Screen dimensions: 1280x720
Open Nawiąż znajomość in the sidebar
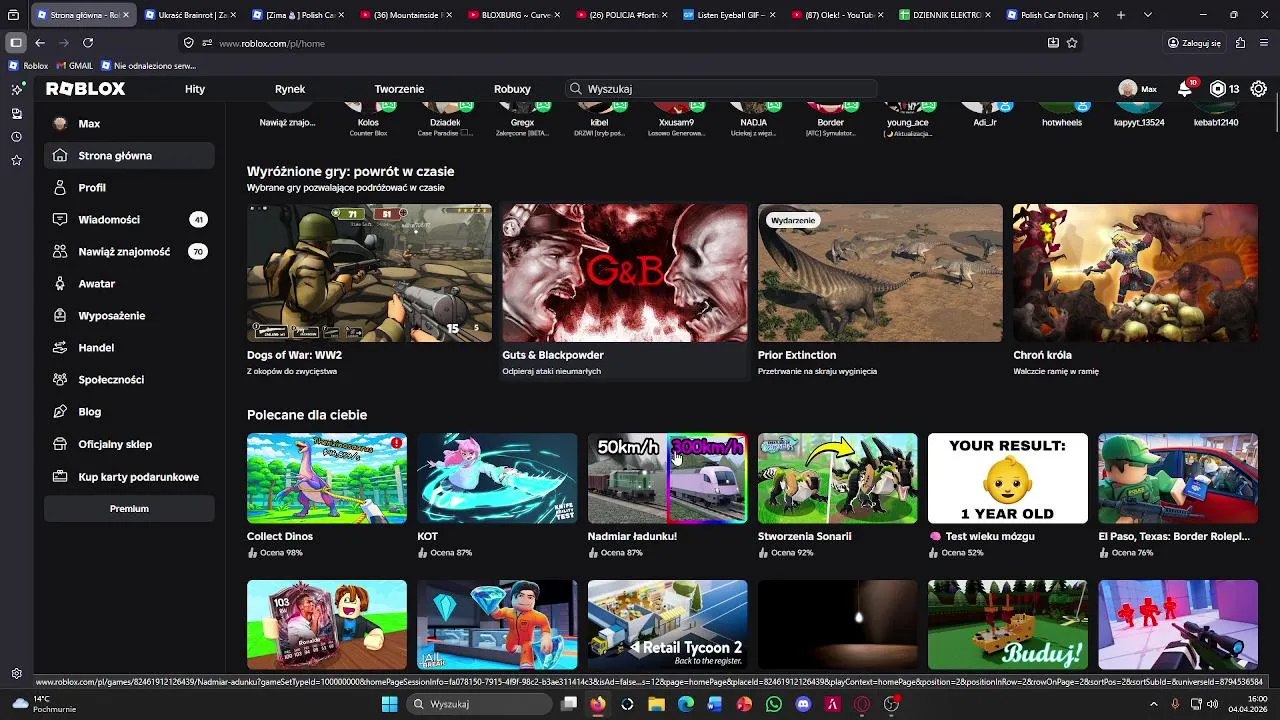(x=129, y=252)
